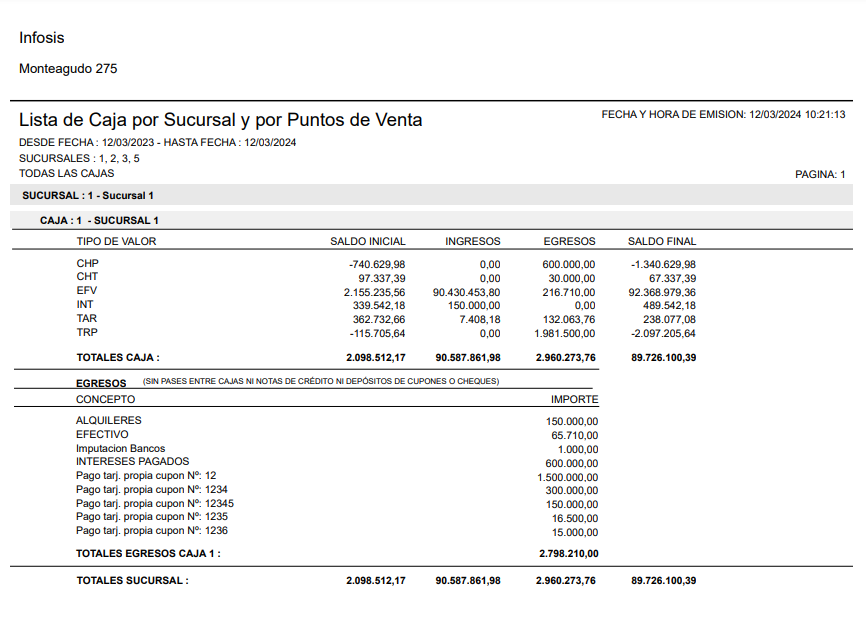
Task: Click the TIPO DE VALOR column header
Action: coord(117,241)
